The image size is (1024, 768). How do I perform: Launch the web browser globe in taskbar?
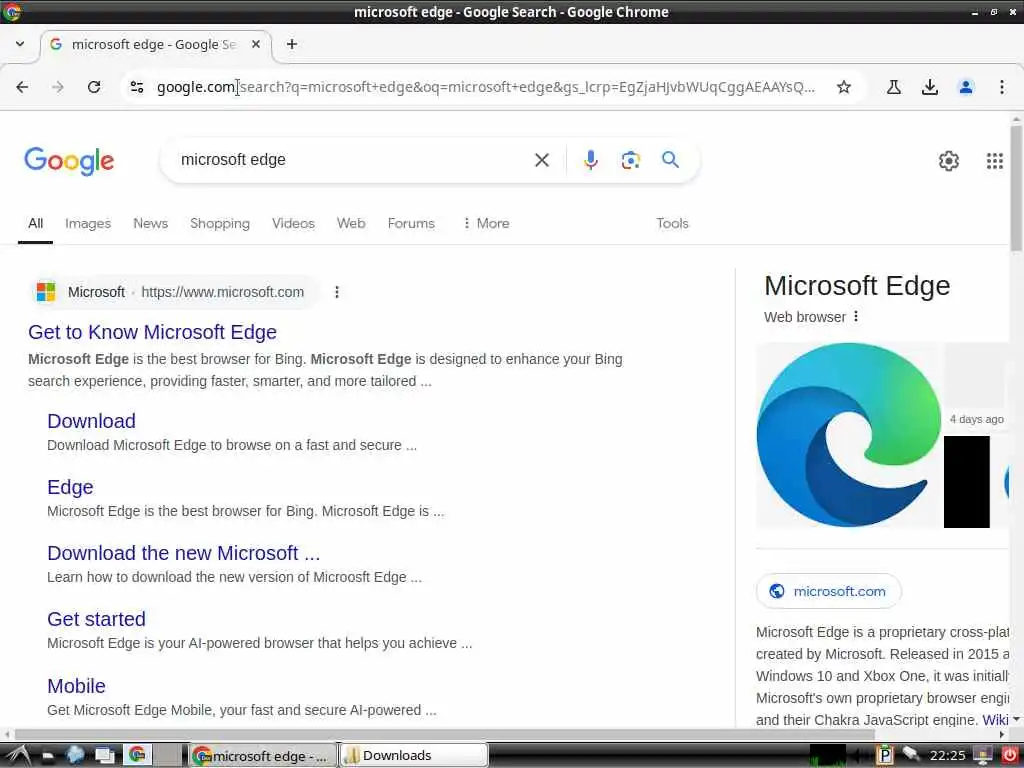76,756
